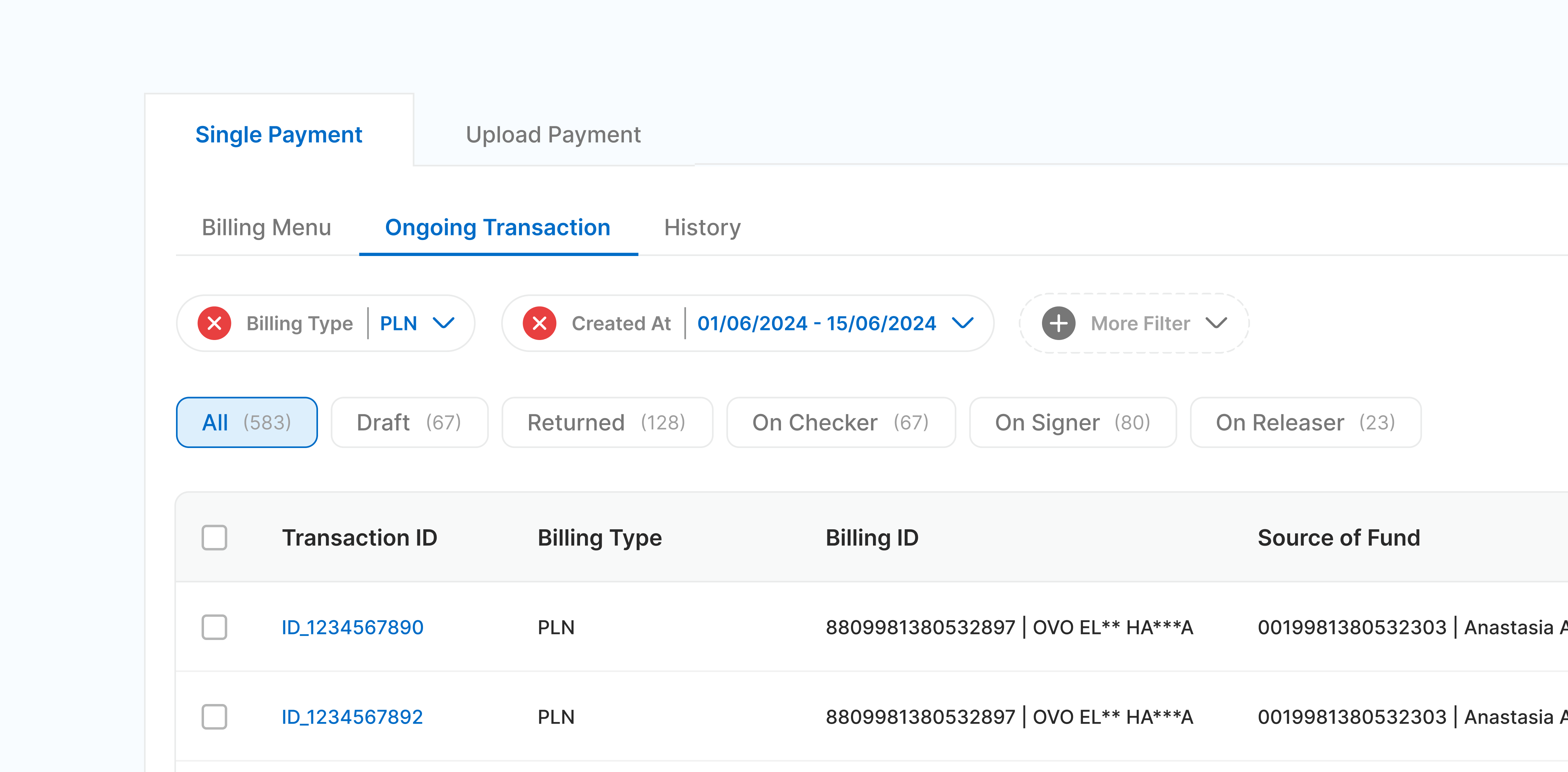Image resolution: width=1568 pixels, height=772 pixels.
Task: Show Draft (67) transactions
Action: 410,423
